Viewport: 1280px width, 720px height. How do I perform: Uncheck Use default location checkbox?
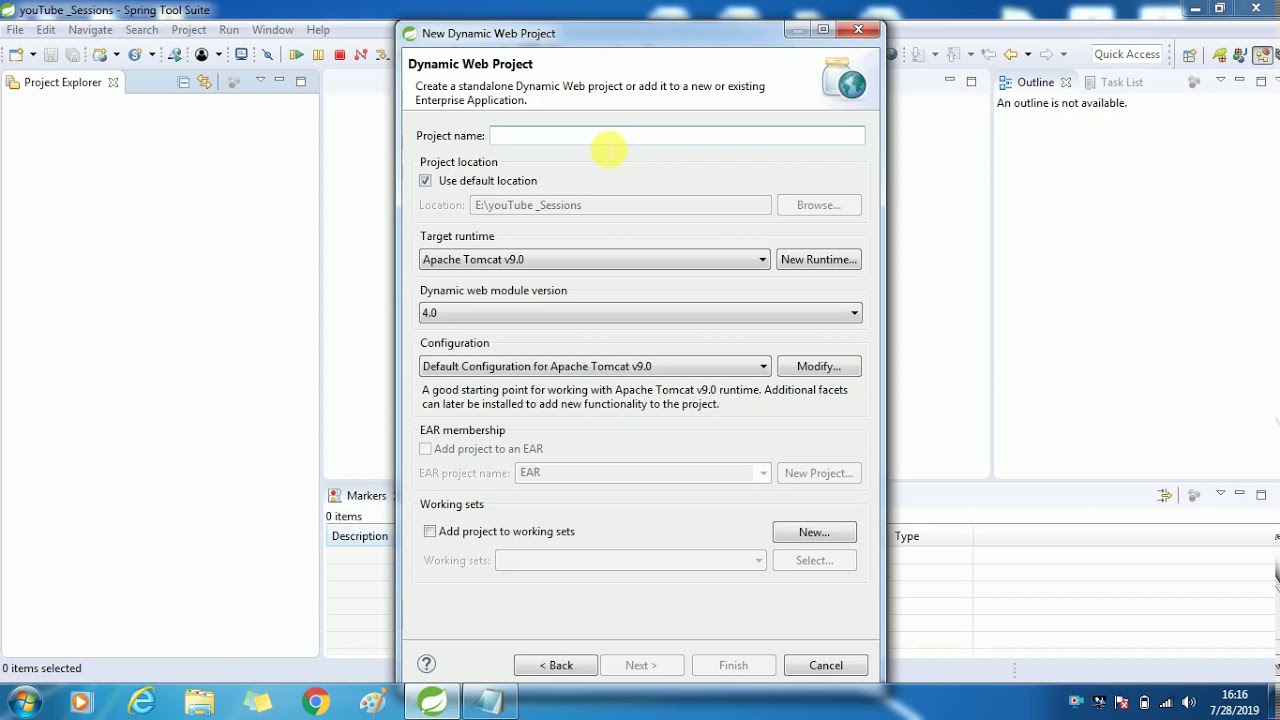[x=425, y=181]
